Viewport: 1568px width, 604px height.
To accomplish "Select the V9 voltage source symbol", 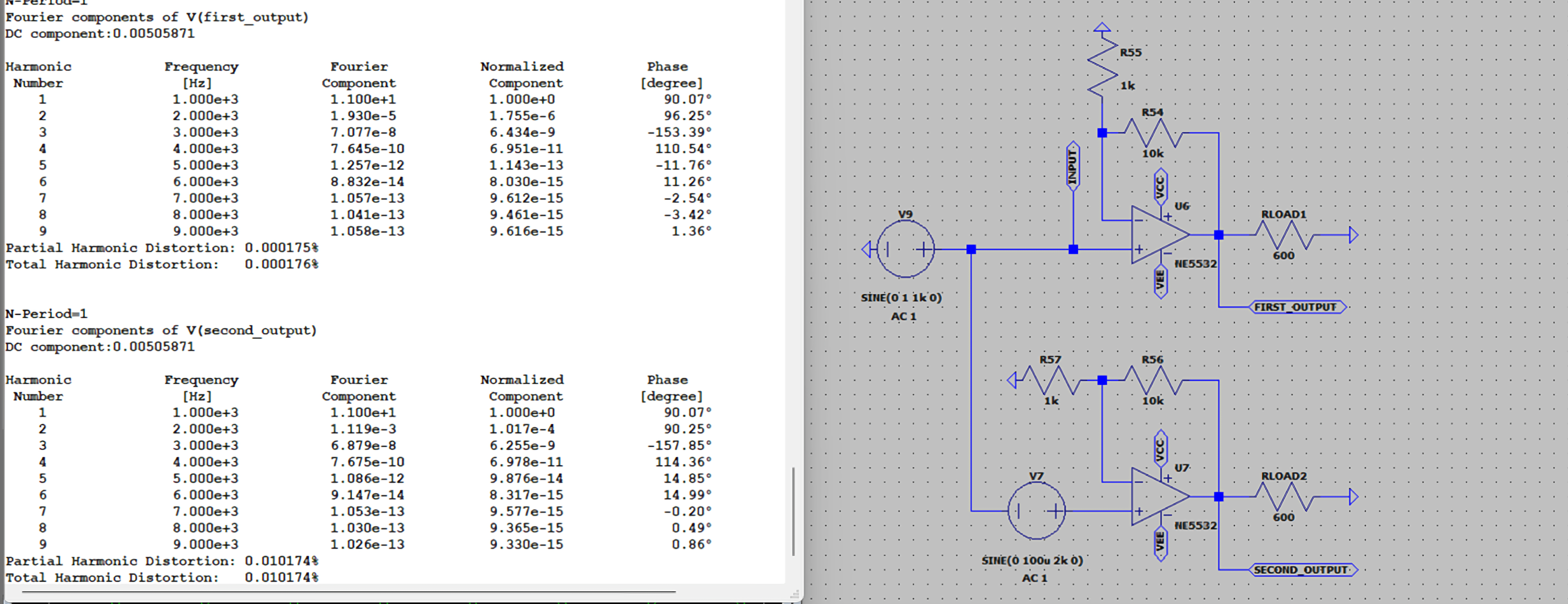I will [905, 249].
